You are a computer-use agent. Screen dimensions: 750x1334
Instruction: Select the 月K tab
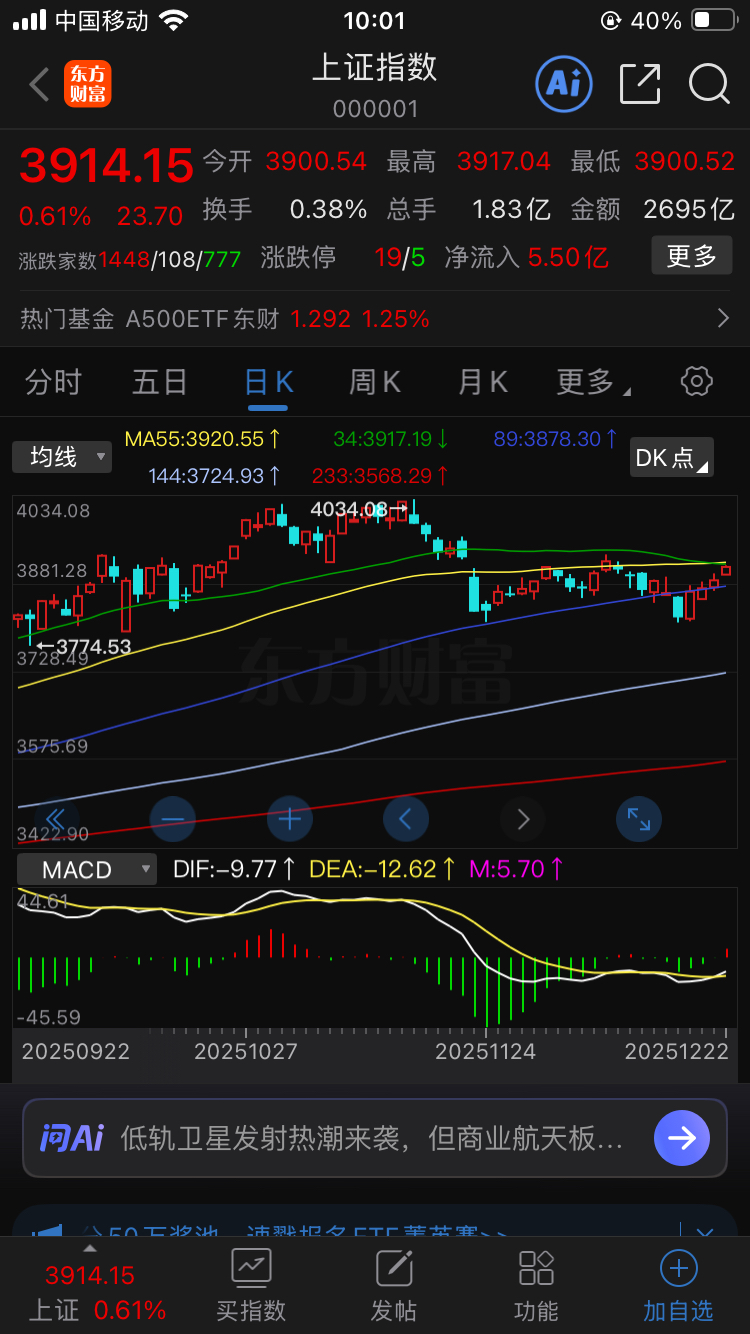click(x=483, y=382)
